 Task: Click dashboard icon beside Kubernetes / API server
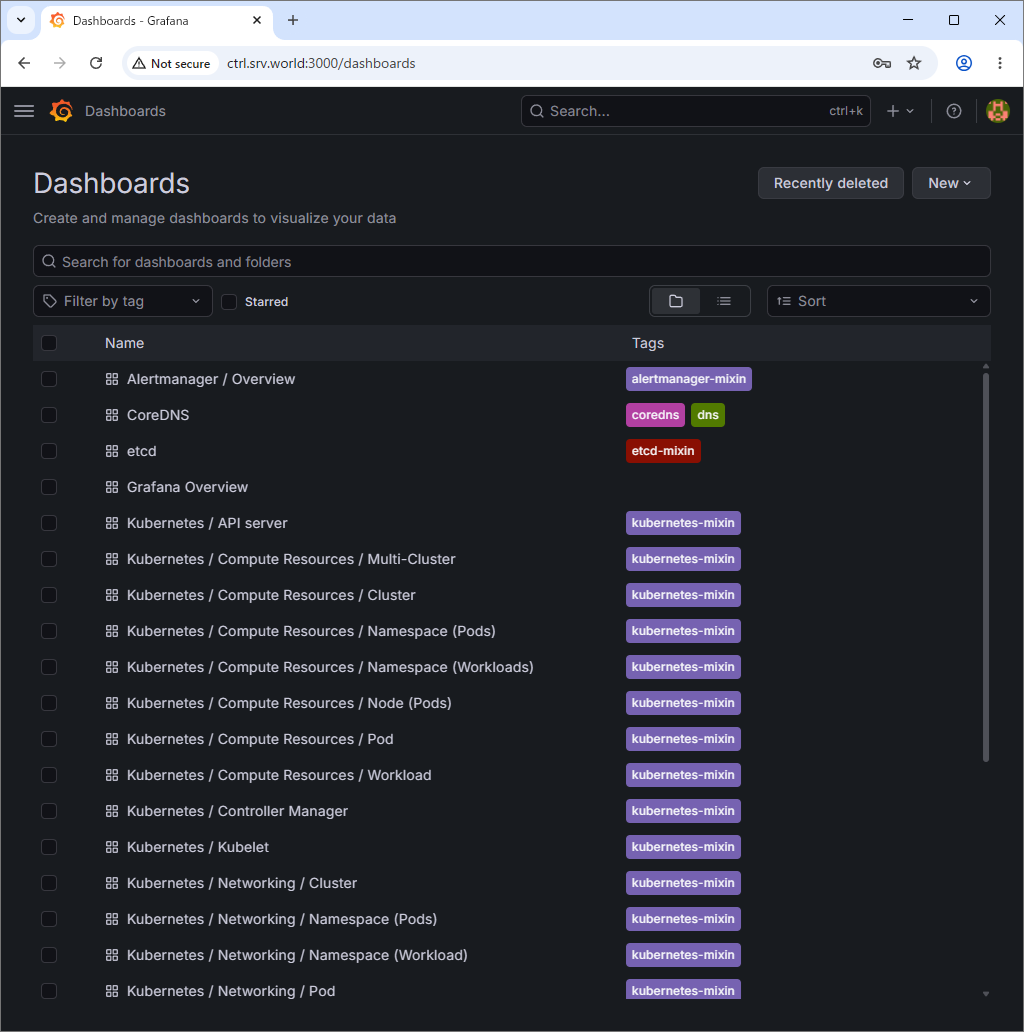112,523
